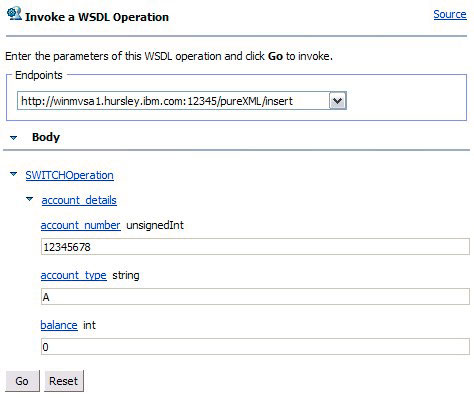This screenshot has height=398, width=474.
Task: Open the SWITCHOperation link
Action: [x=69, y=175]
